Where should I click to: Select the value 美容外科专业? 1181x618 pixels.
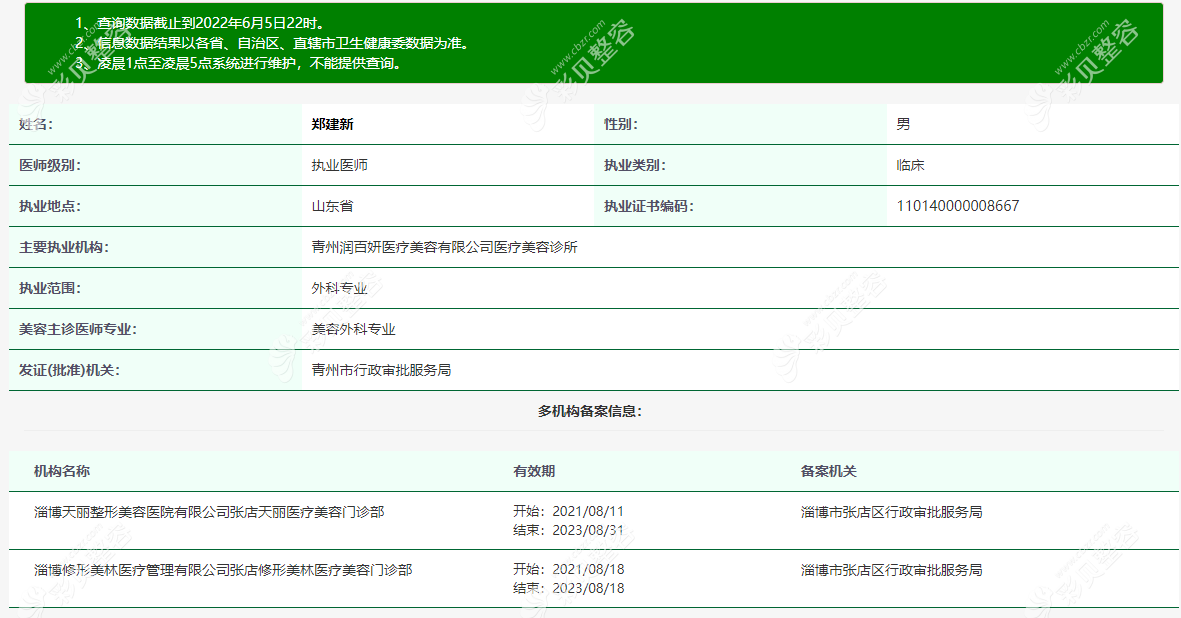click(x=353, y=330)
